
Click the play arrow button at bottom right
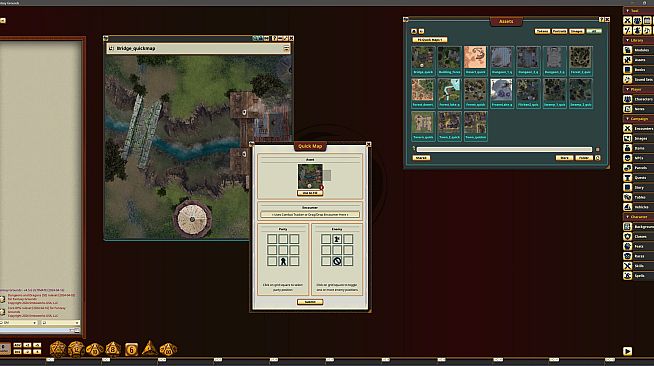tap(627, 351)
